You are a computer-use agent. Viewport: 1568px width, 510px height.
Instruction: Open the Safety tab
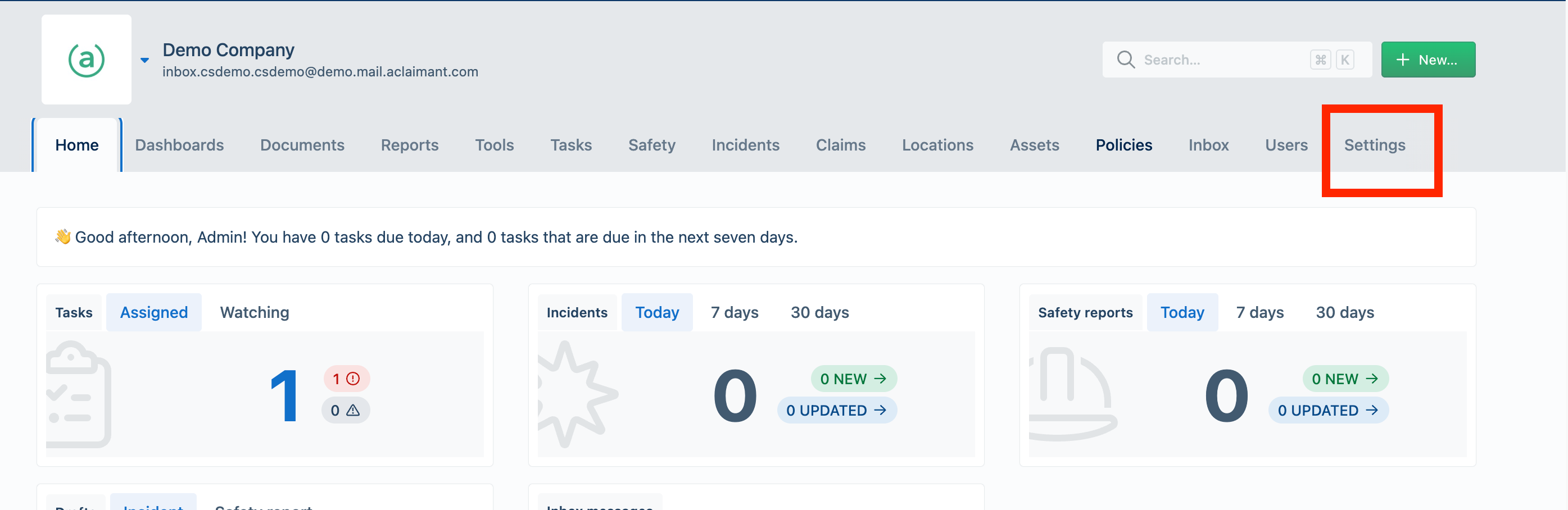point(651,145)
